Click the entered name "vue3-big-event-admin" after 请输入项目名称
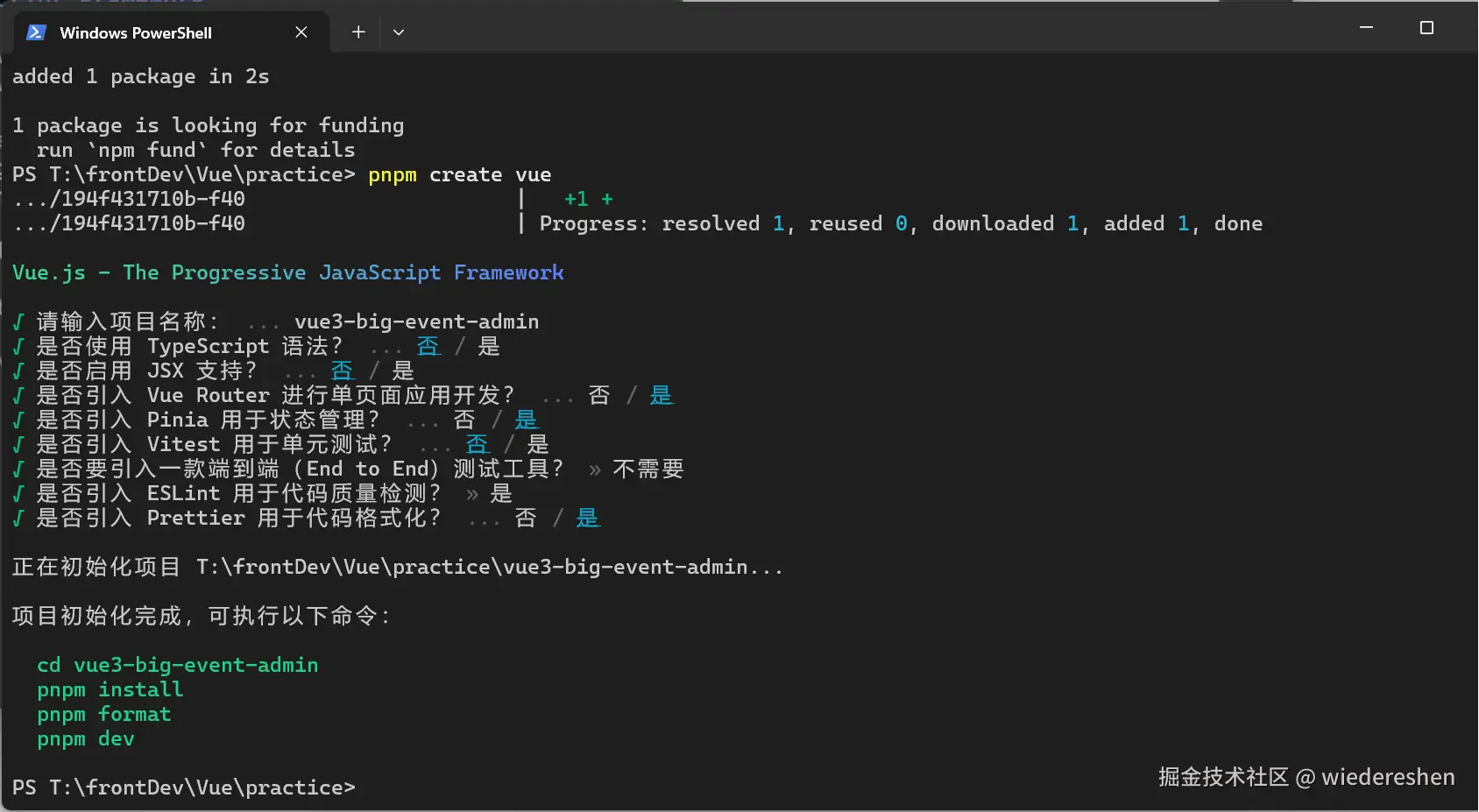1479x812 pixels. coord(417,322)
